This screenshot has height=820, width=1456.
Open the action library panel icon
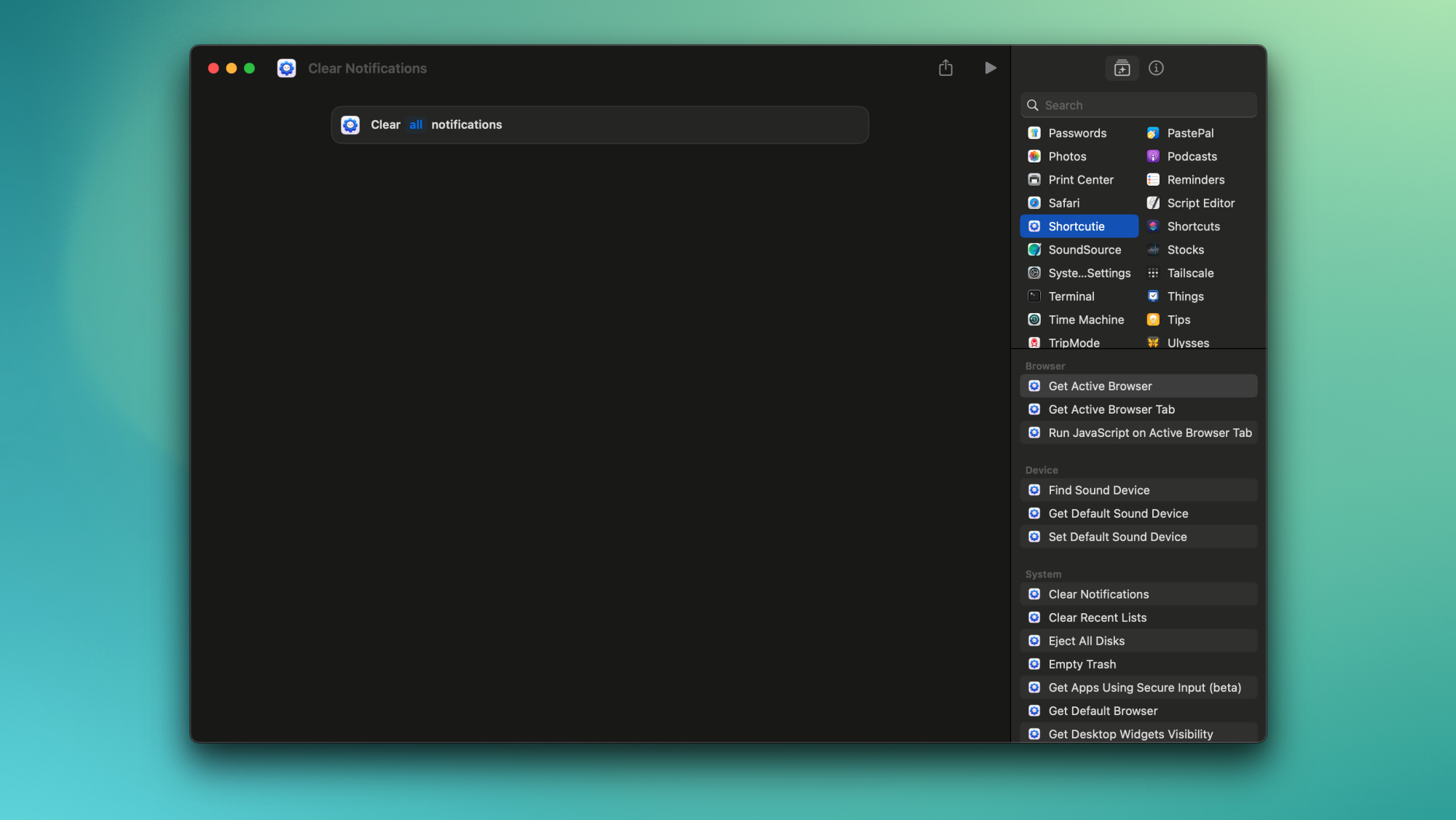tap(1122, 68)
